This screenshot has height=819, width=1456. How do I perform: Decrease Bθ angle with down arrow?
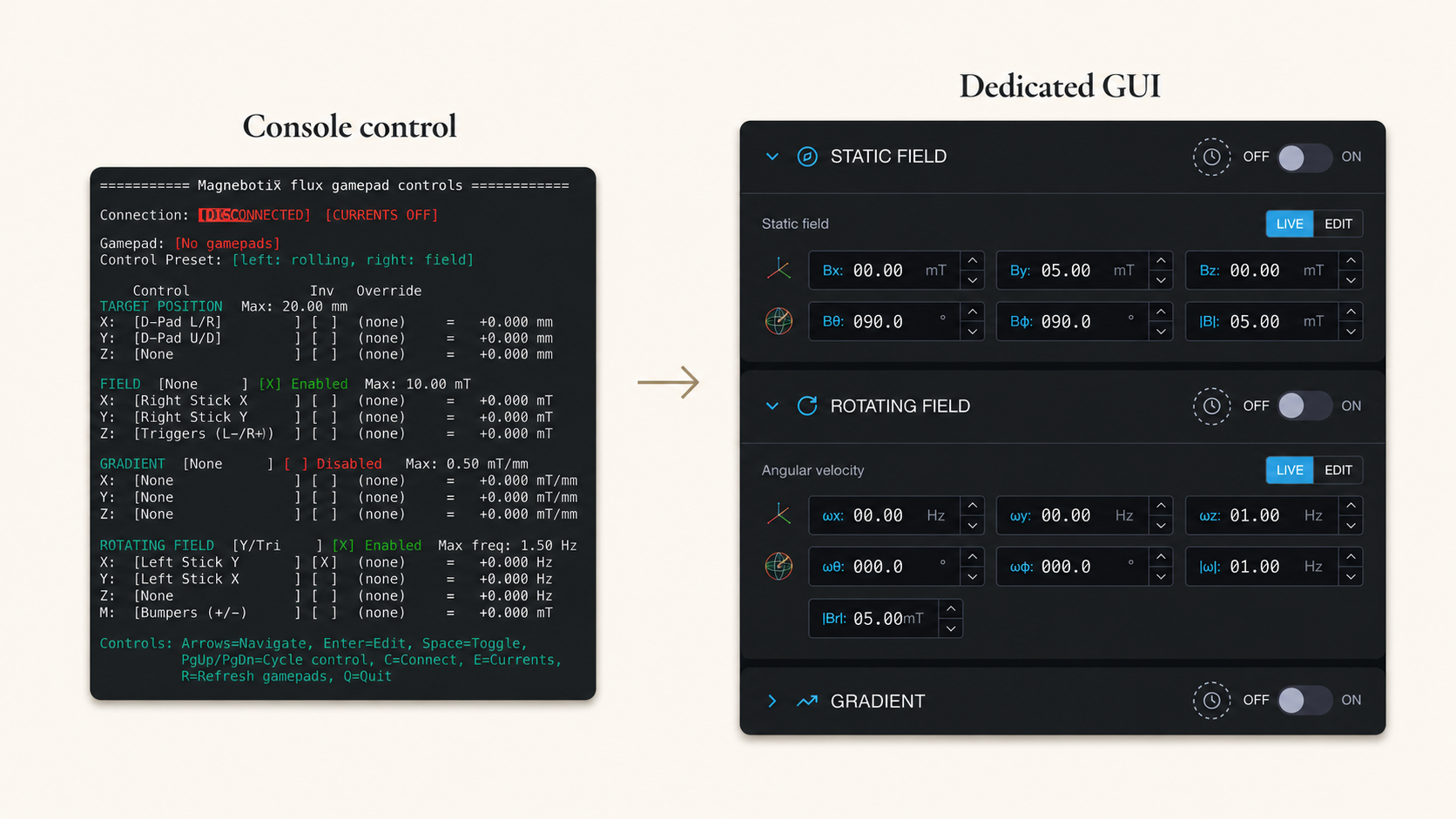click(973, 332)
